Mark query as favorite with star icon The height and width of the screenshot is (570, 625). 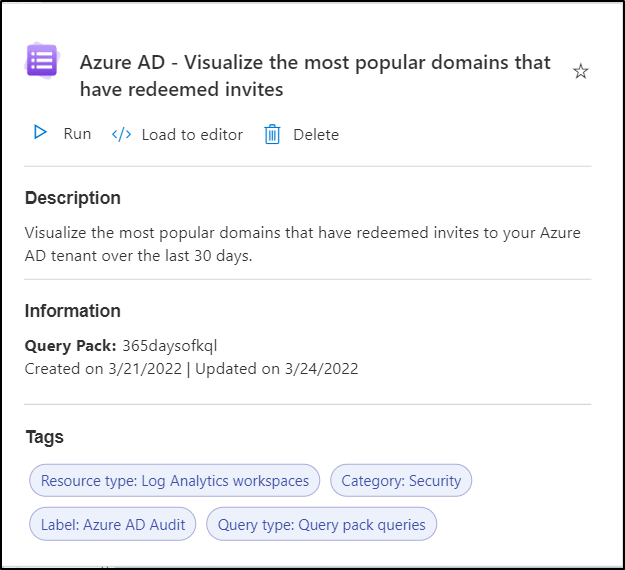tap(580, 71)
